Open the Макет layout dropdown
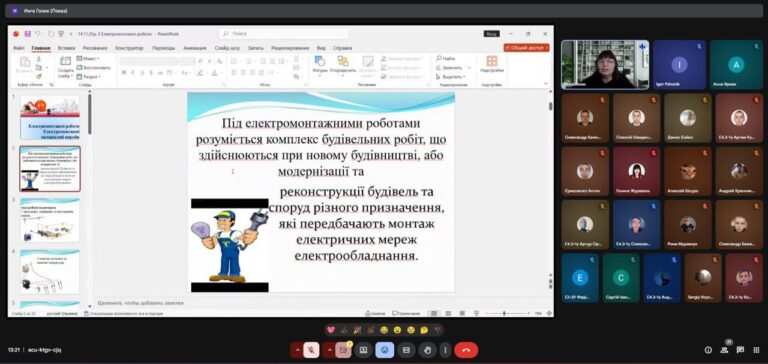The width and height of the screenshot is (768, 364). pos(88,58)
